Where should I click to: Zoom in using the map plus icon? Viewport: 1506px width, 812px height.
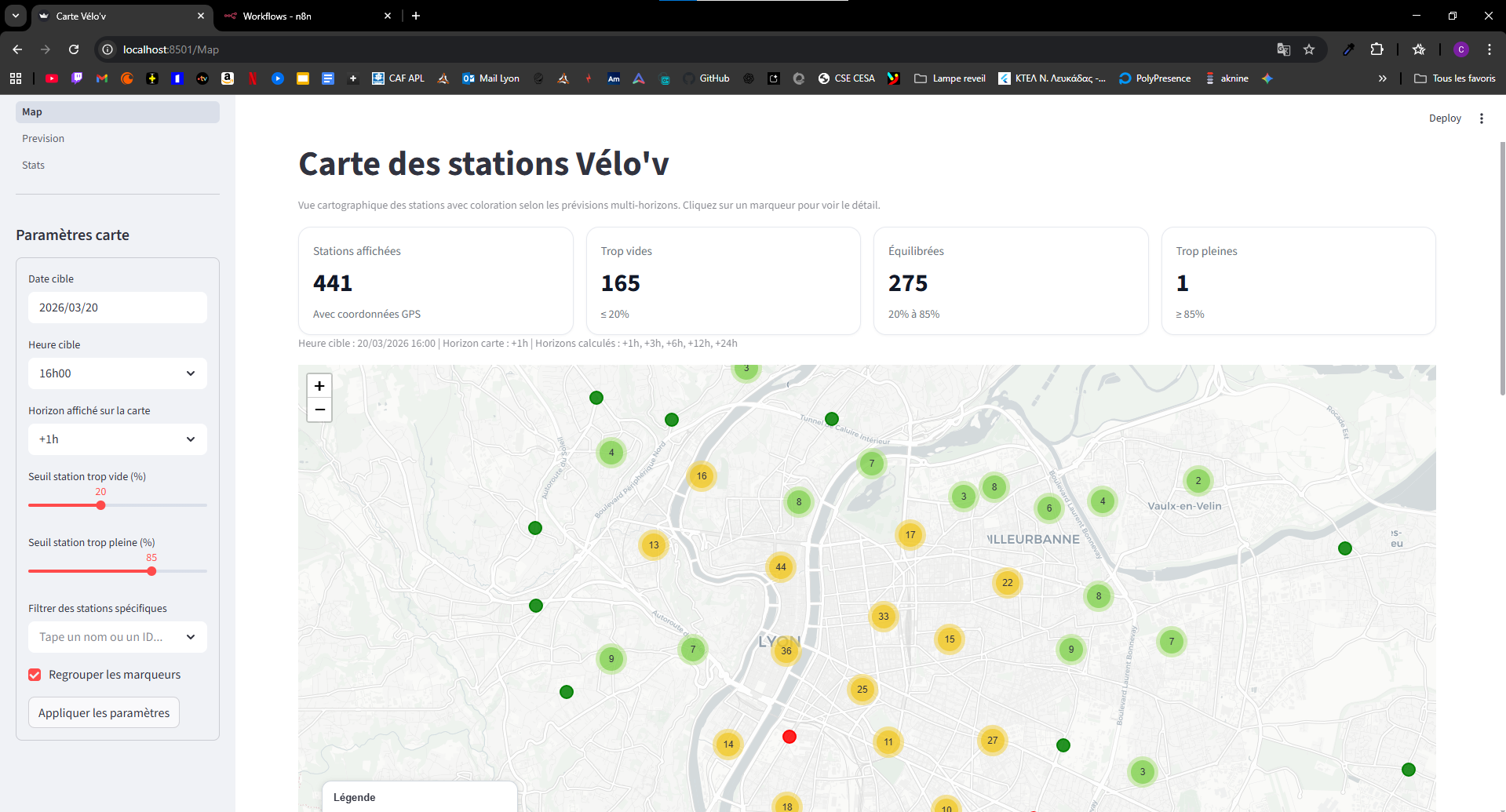[x=319, y=385]
